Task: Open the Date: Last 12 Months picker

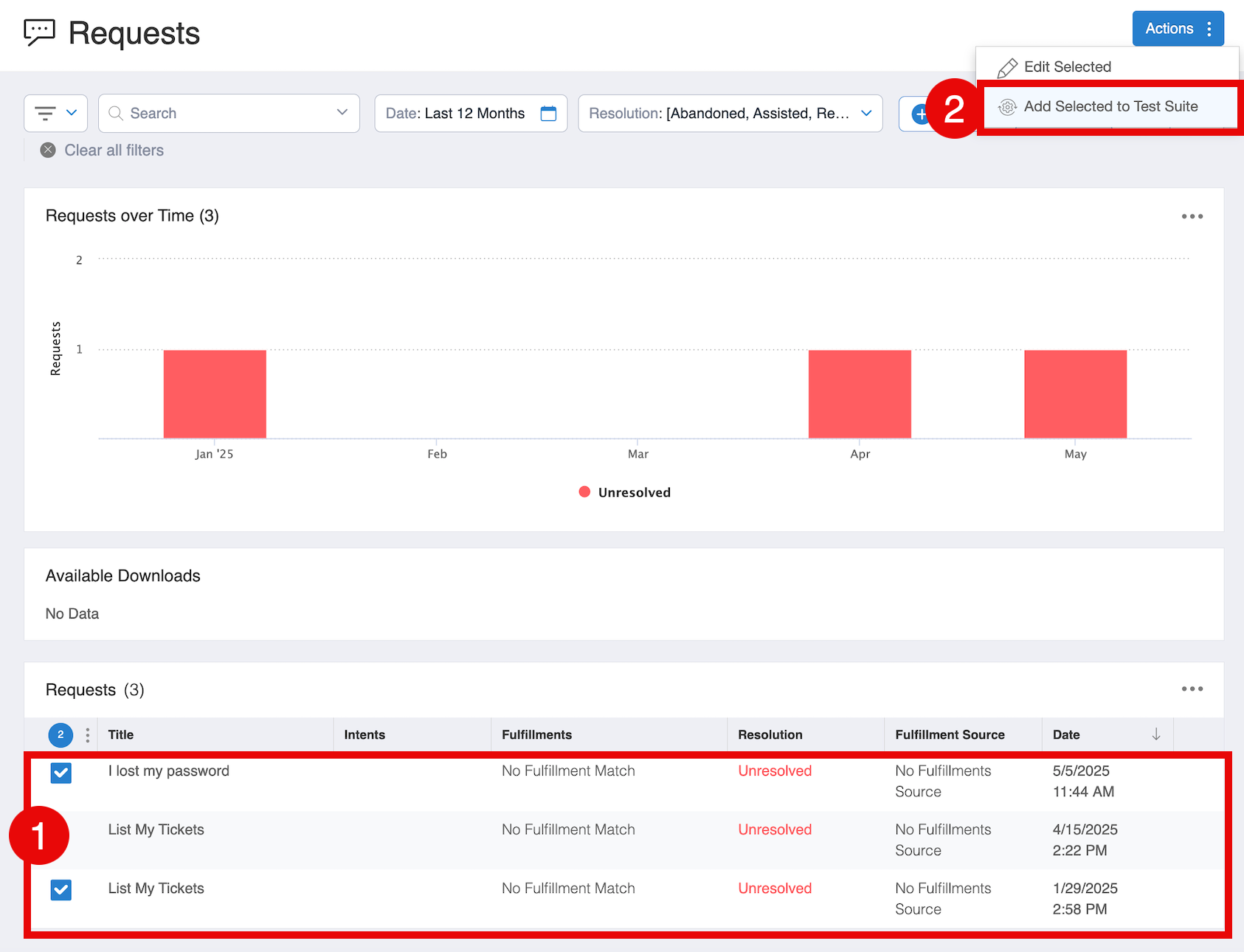Action: pyautogui.click(x=456, y=113)
